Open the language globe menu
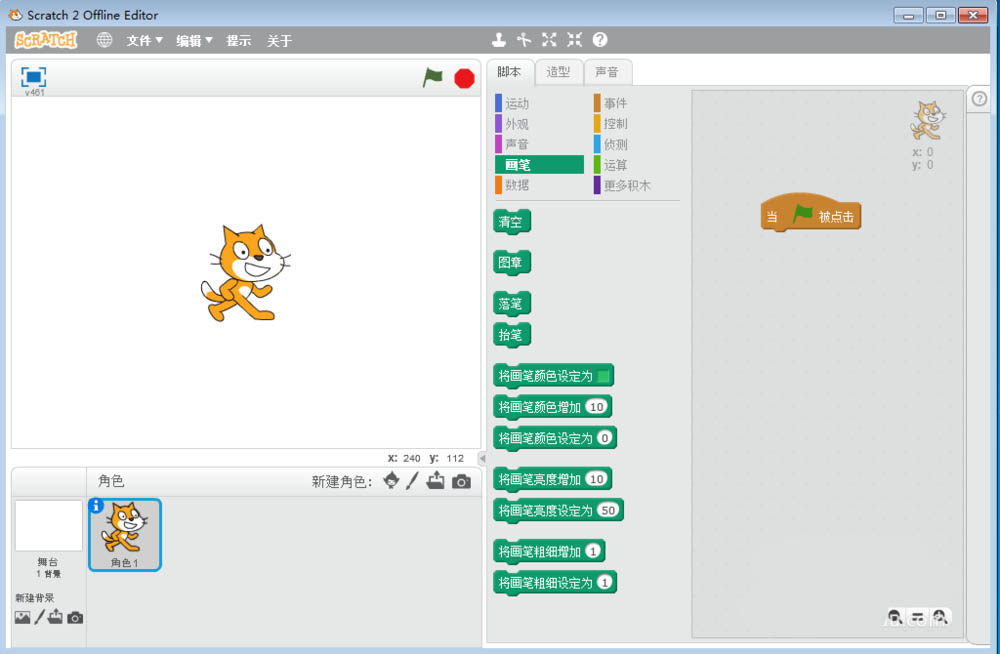The image size is (1000, 654). pyautogui.click(x=104, y=40)
